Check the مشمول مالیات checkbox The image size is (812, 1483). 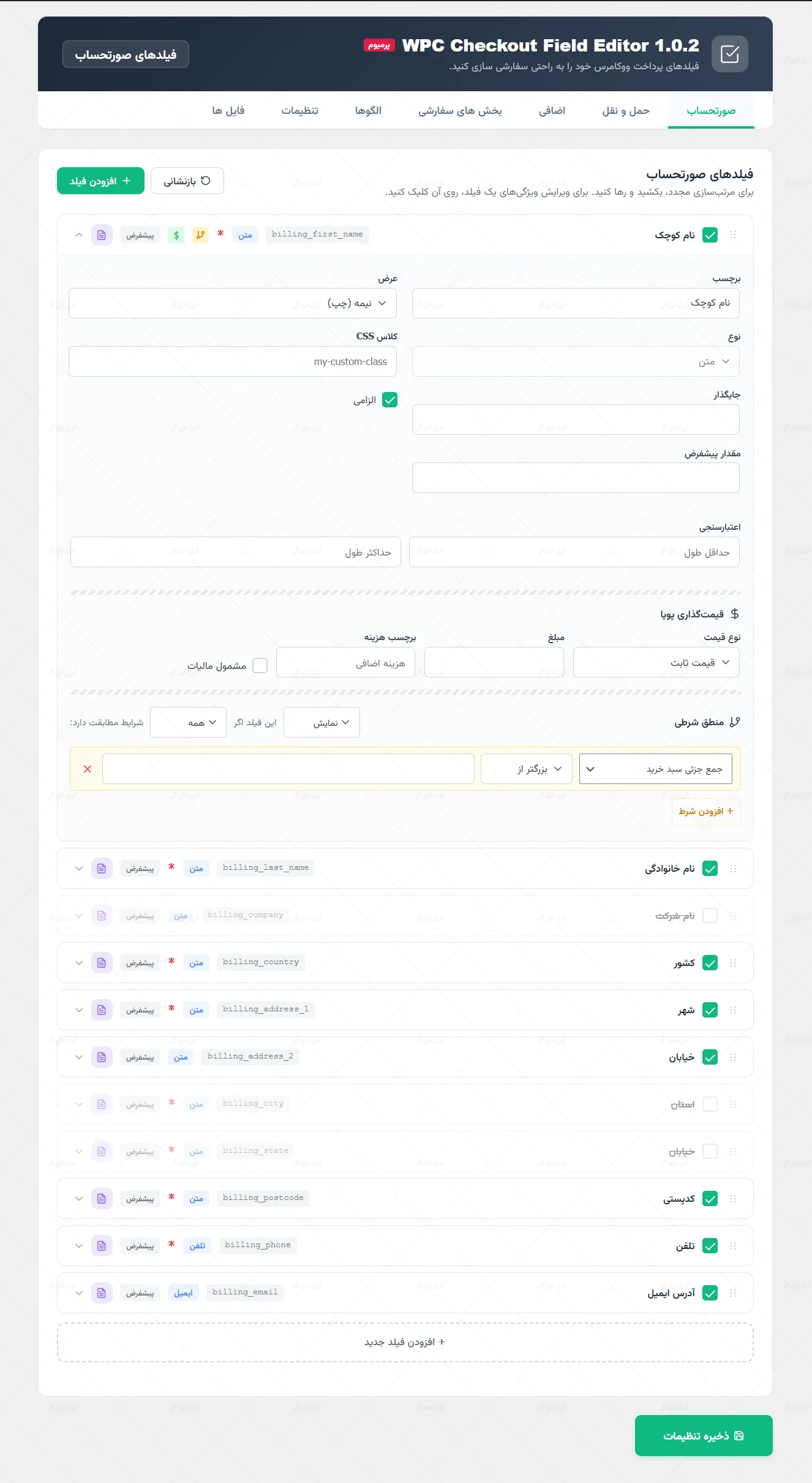tap(260, 665)
